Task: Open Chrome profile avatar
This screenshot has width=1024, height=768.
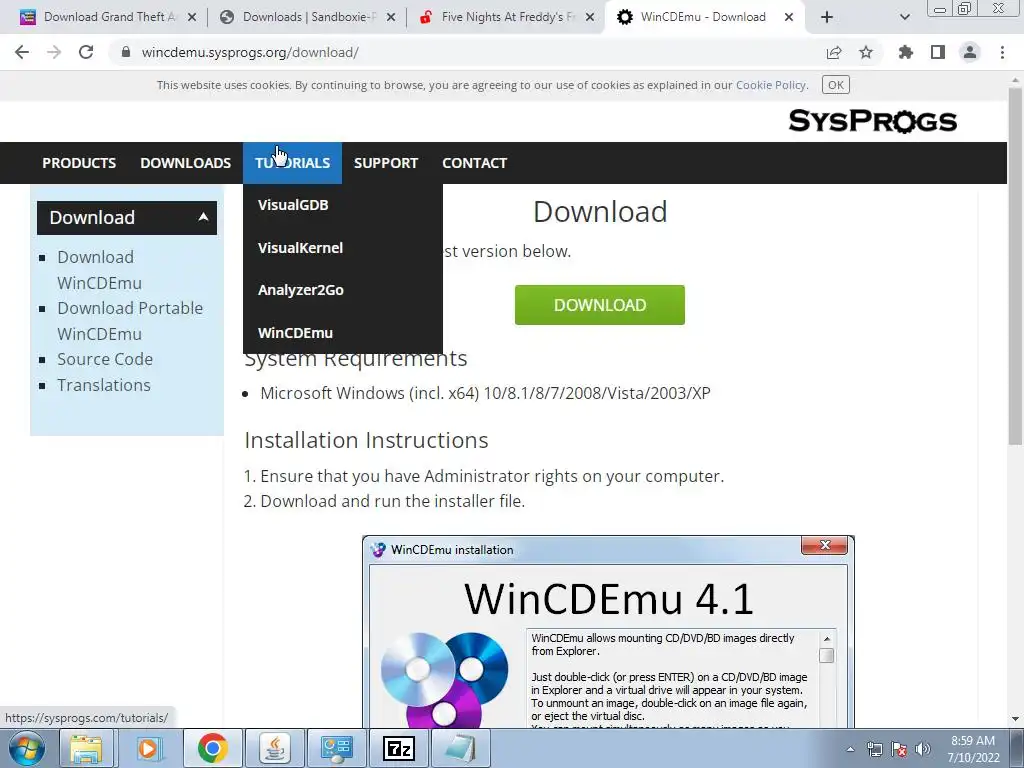Action: [970, 52]
